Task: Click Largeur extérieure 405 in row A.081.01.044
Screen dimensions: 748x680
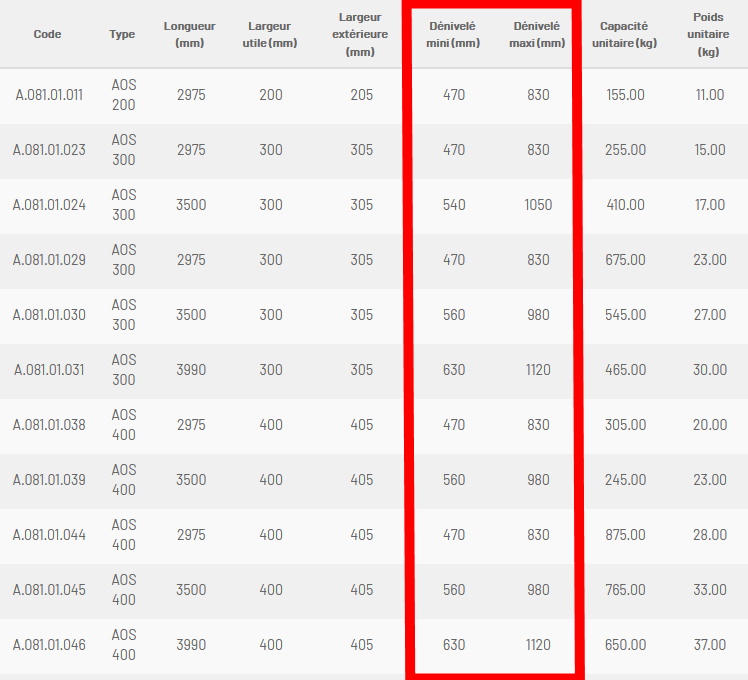Action: click(x=362, y=535)
